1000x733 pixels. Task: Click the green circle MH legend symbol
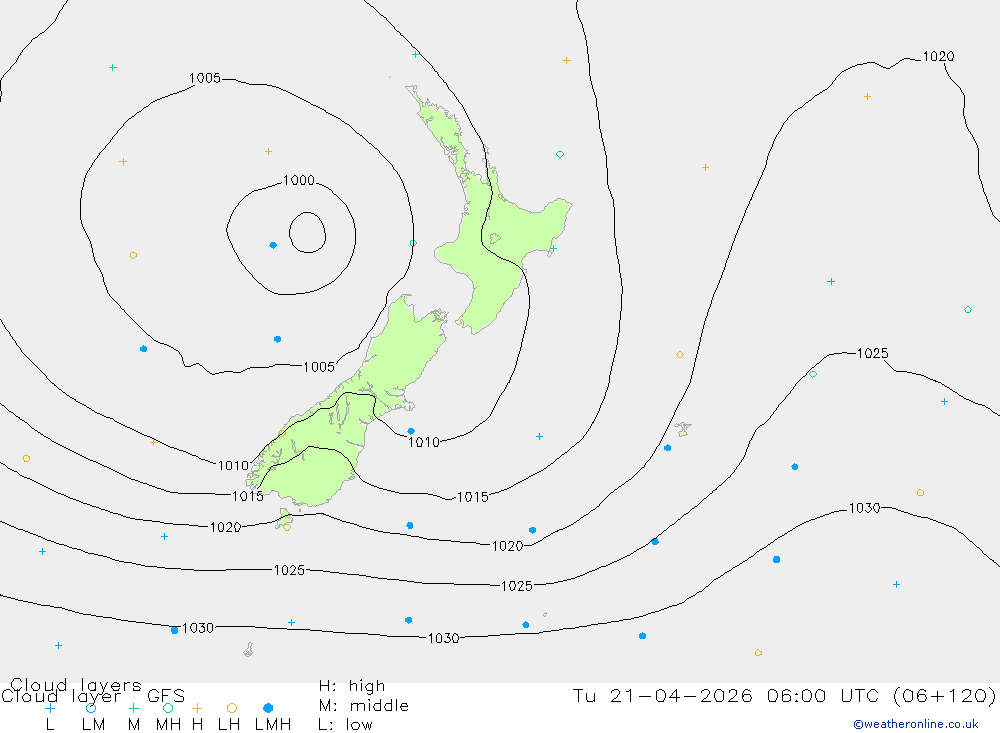[x=168, y=708]
